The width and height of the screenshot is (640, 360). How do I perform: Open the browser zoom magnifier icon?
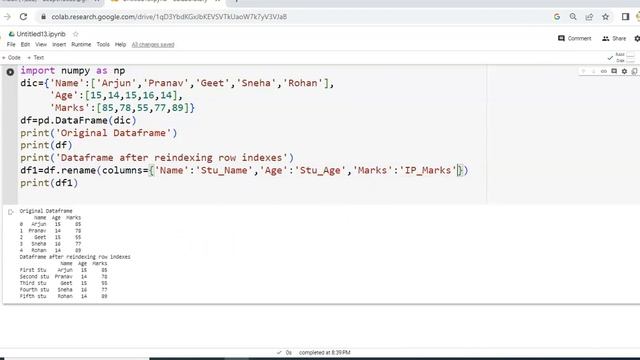pos(573,17)
